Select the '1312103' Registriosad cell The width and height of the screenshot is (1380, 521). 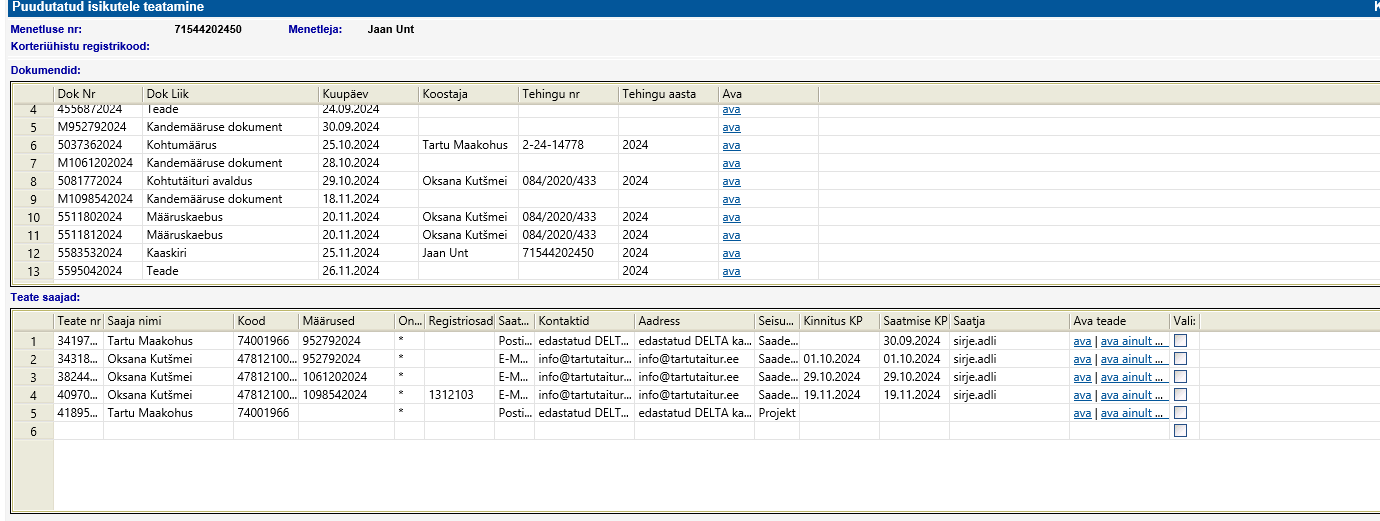pos(459,395)
